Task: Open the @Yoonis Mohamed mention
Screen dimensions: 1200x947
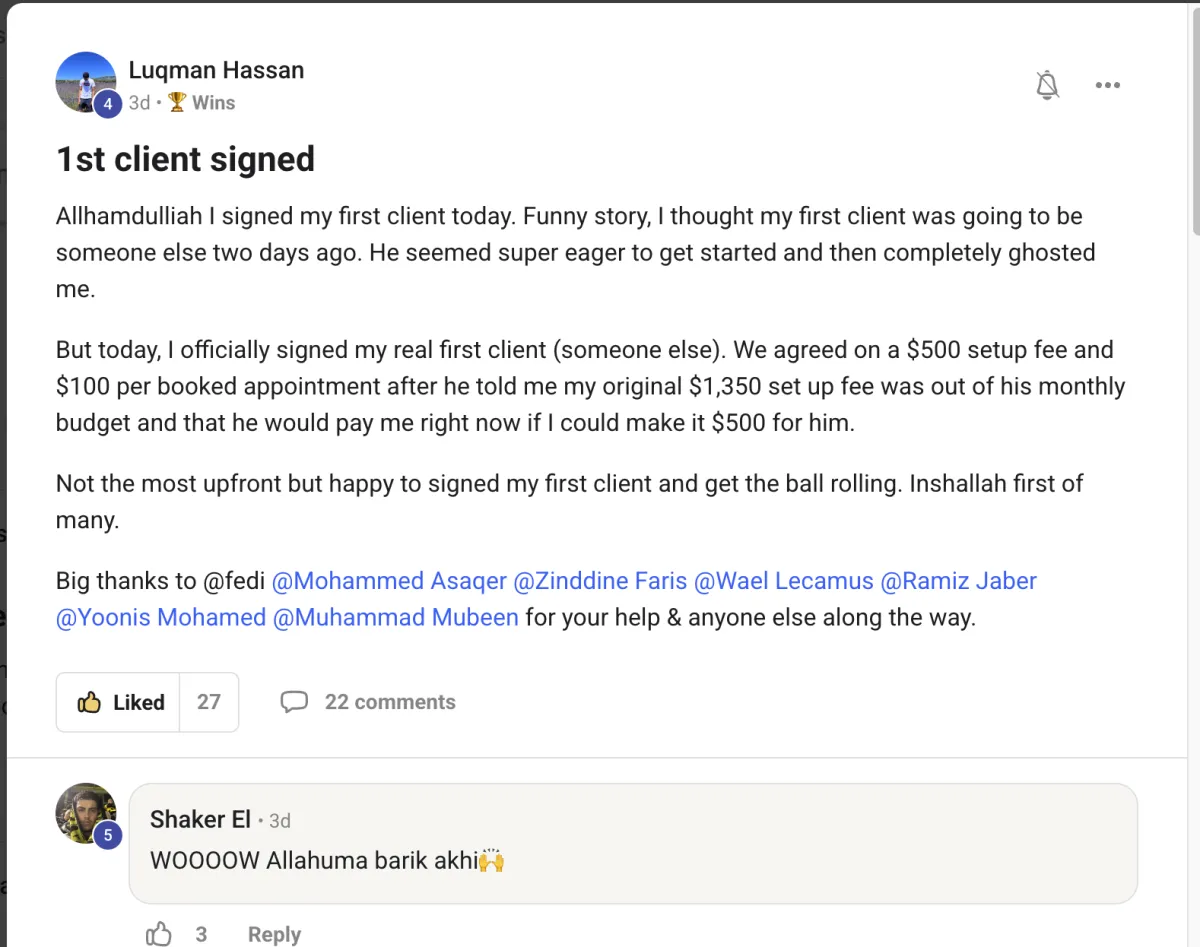Action: pyautogui.click(x=161, y=617)
